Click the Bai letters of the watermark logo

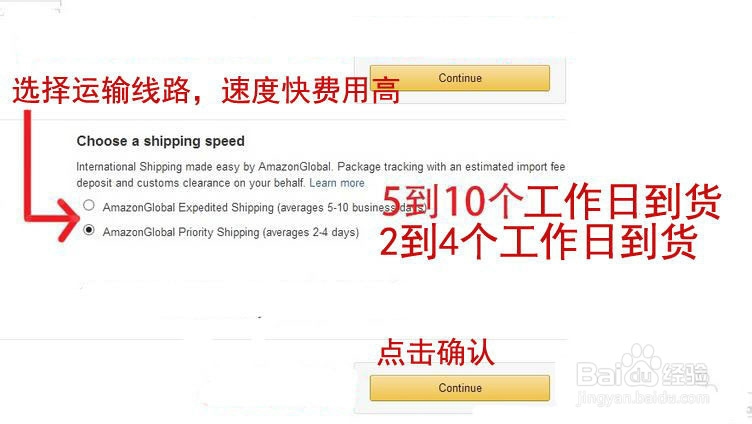pos(597,375)
